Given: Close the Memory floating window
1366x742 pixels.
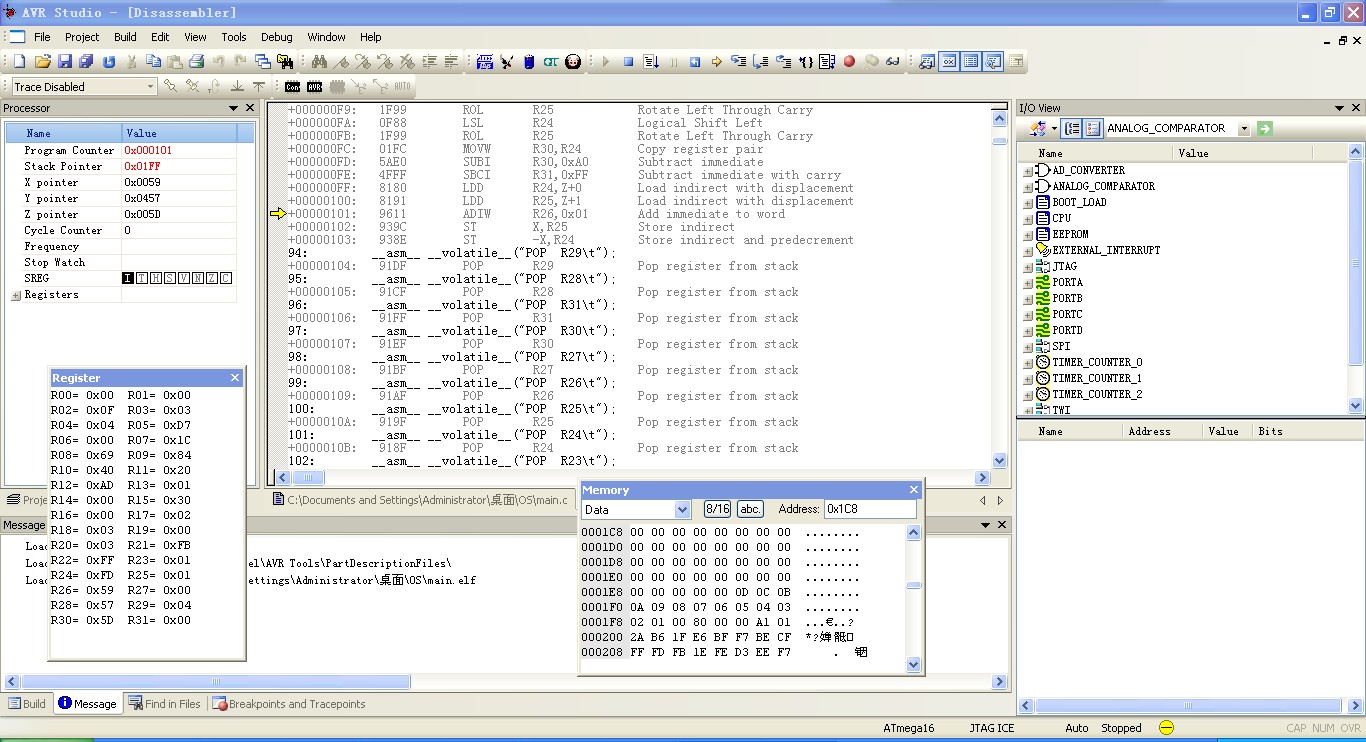Looking at the screenshot, I should click(x=914, y=490).
